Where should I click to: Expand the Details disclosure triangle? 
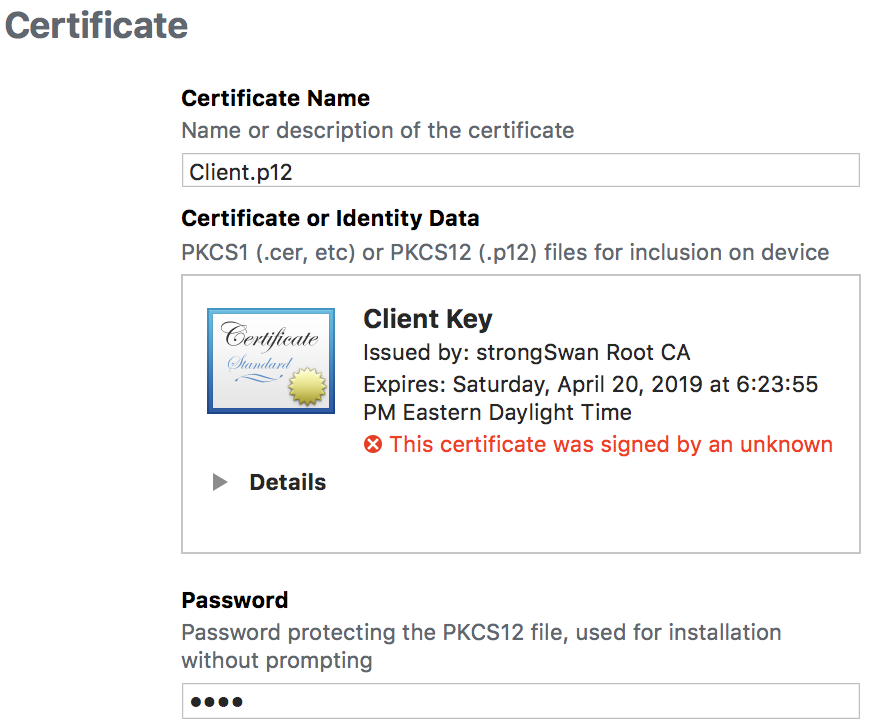tap(220, 482)
